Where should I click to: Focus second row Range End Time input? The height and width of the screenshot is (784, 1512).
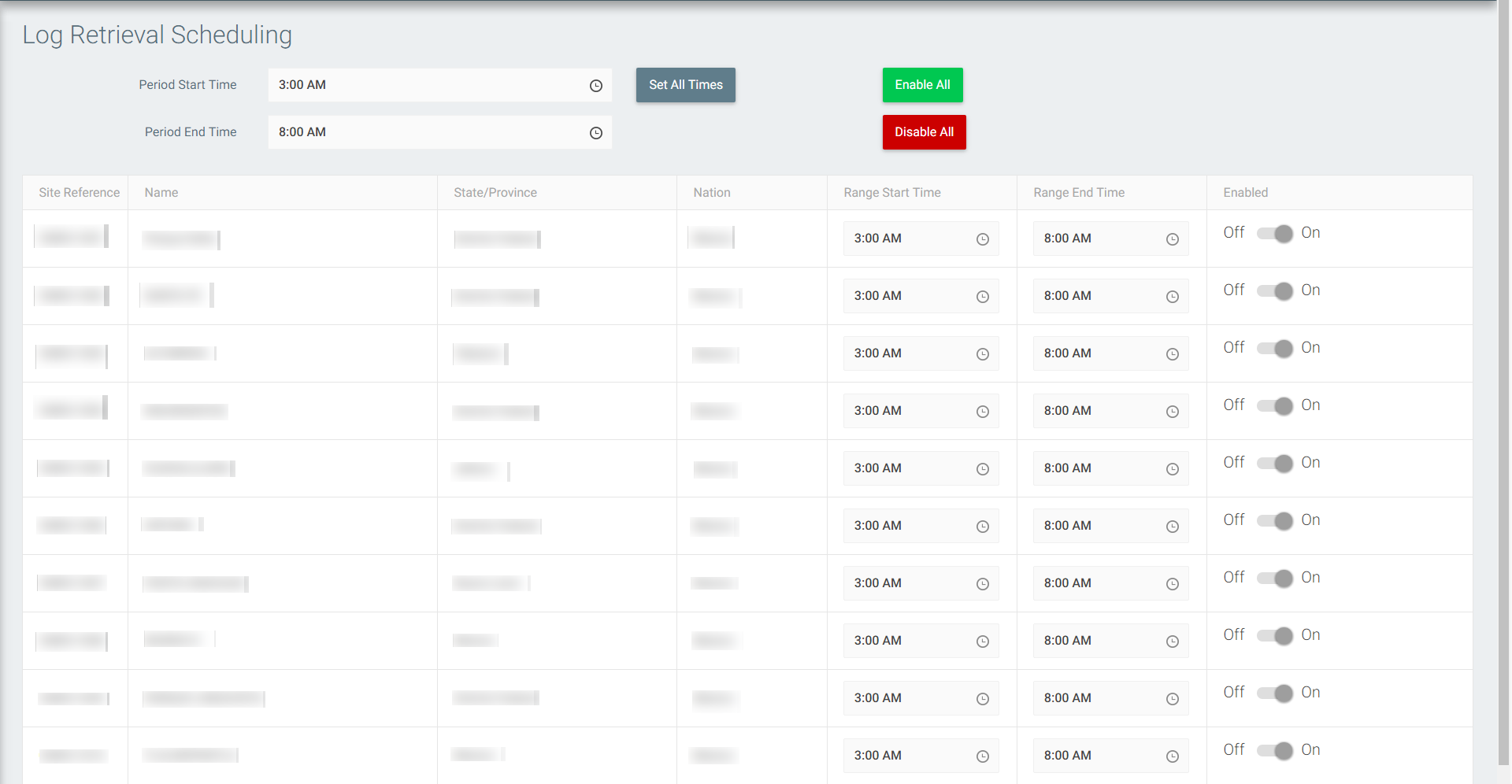(x=1099, y=296)
